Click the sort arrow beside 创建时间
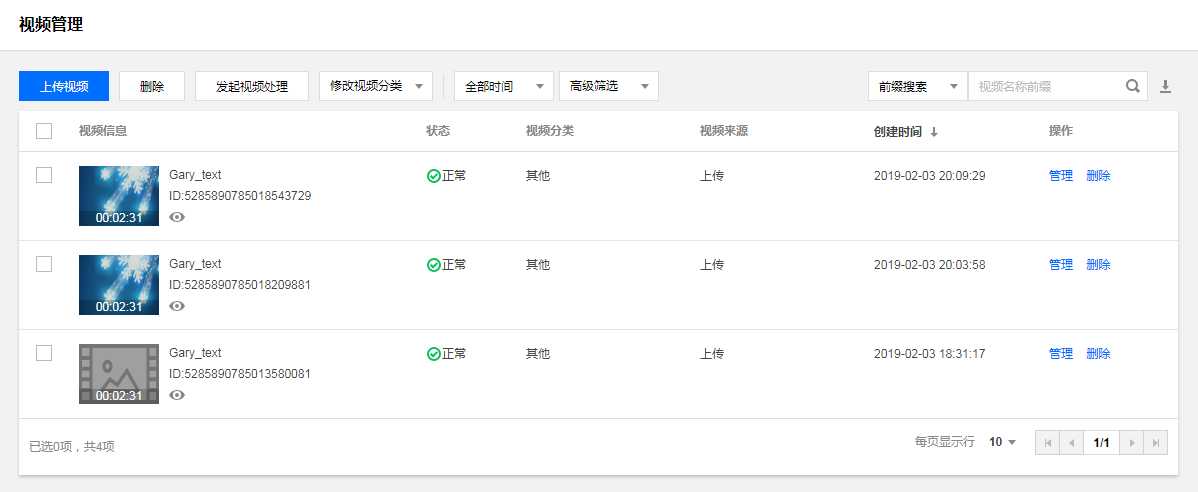Viewport: 1198px width, 492px height. click(x=934, y=132)
